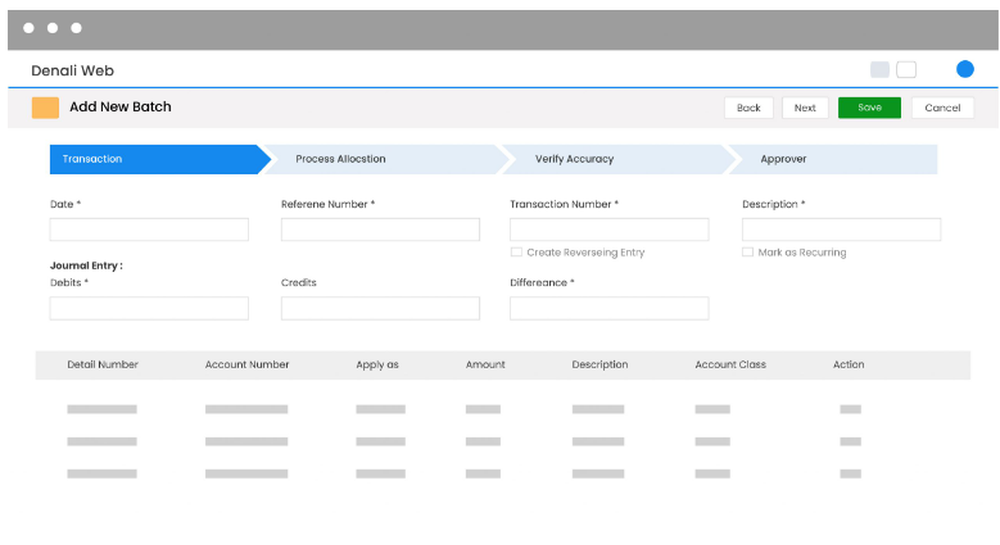Click the green Save button
Screen dimensions: 1000x545
[869, 108]
